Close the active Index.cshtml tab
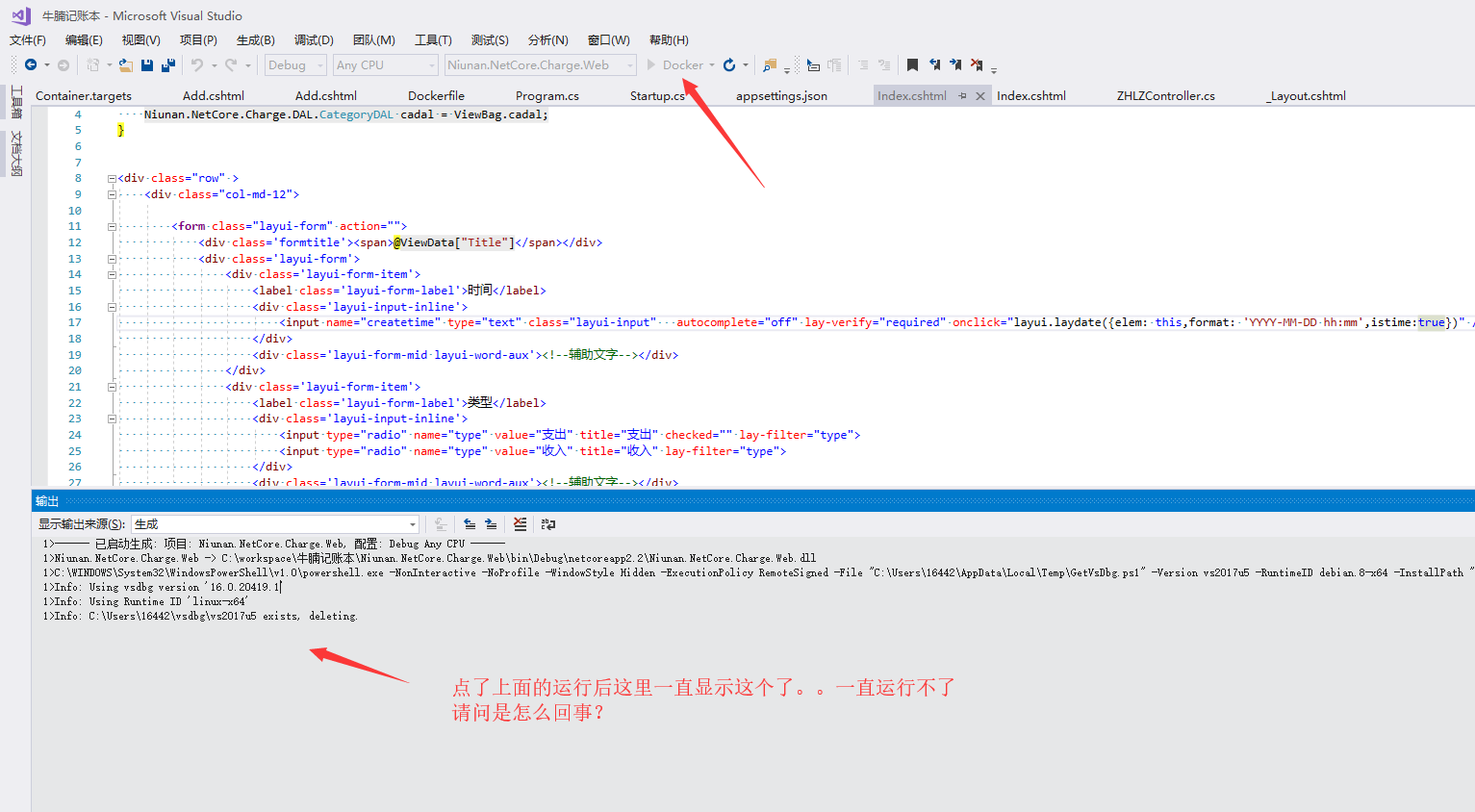The height and width of the screenshot is (812, 1475). [x=980, y=96]
